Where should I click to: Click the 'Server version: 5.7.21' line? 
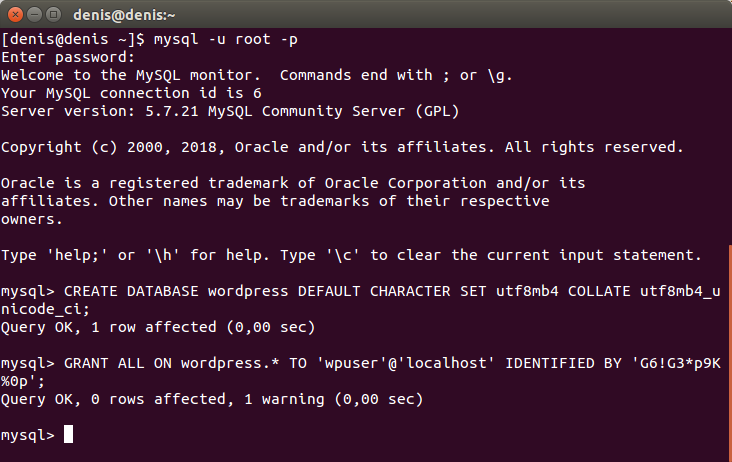(230, 112)
